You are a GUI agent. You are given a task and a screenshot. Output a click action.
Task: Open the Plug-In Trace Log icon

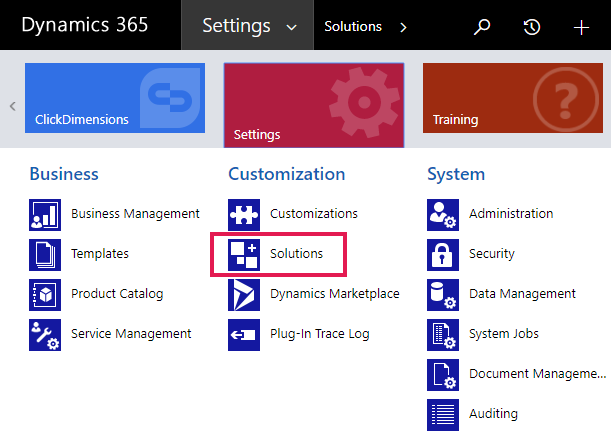pyautogui.click(x=244, y=335)
